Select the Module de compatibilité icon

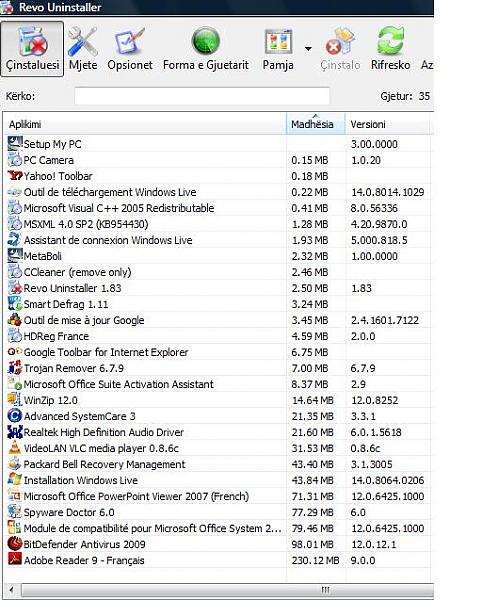pos(15,528)
